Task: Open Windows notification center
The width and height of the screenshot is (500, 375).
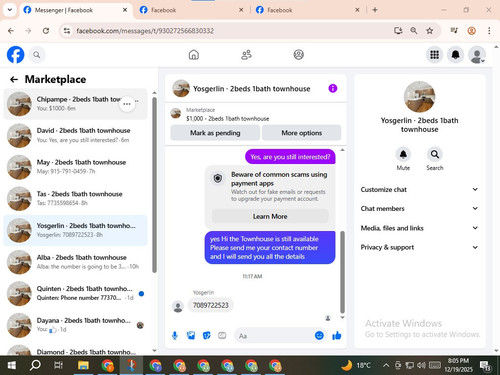Action: point(485,366)
